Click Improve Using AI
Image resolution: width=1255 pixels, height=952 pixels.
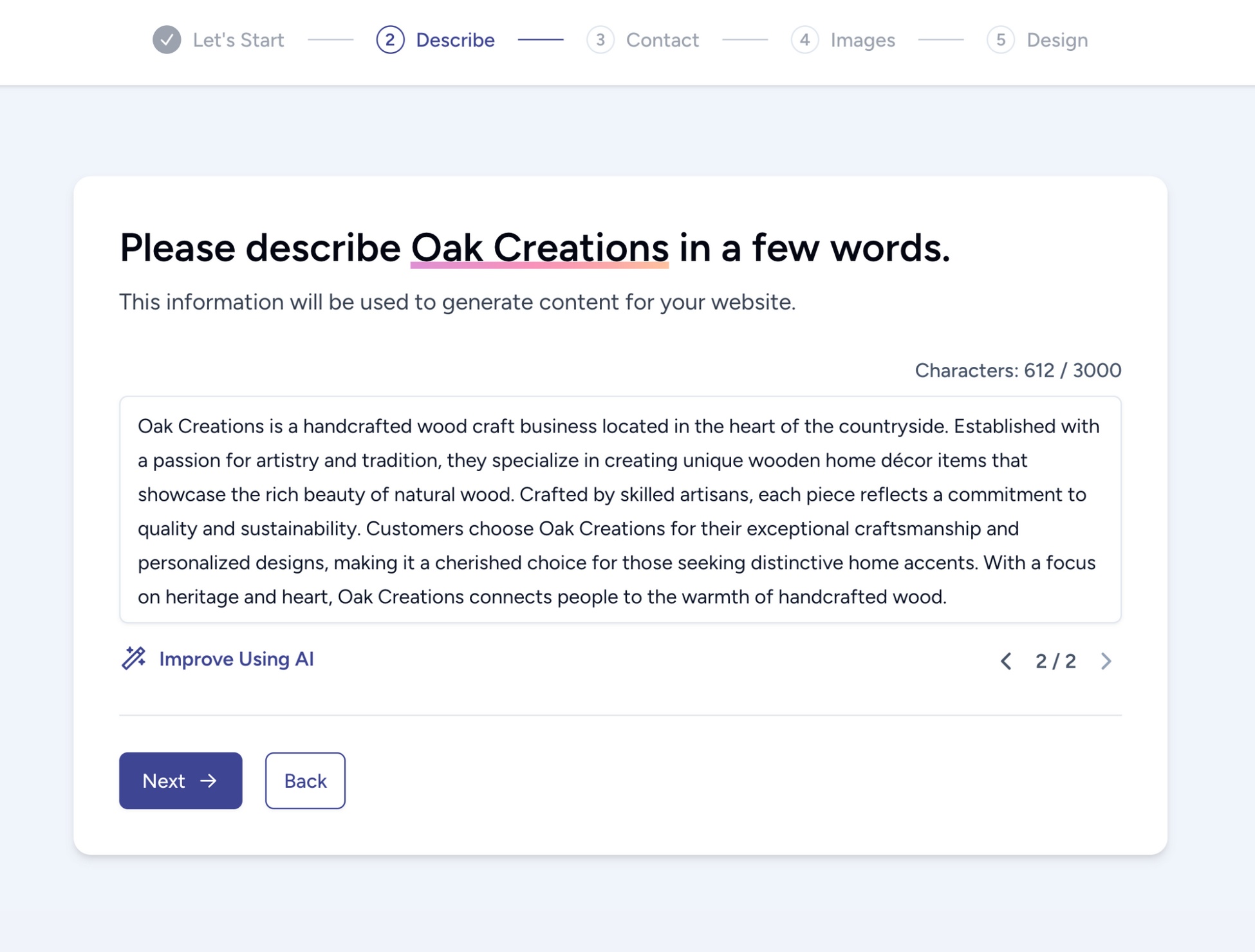pos(236,658)
